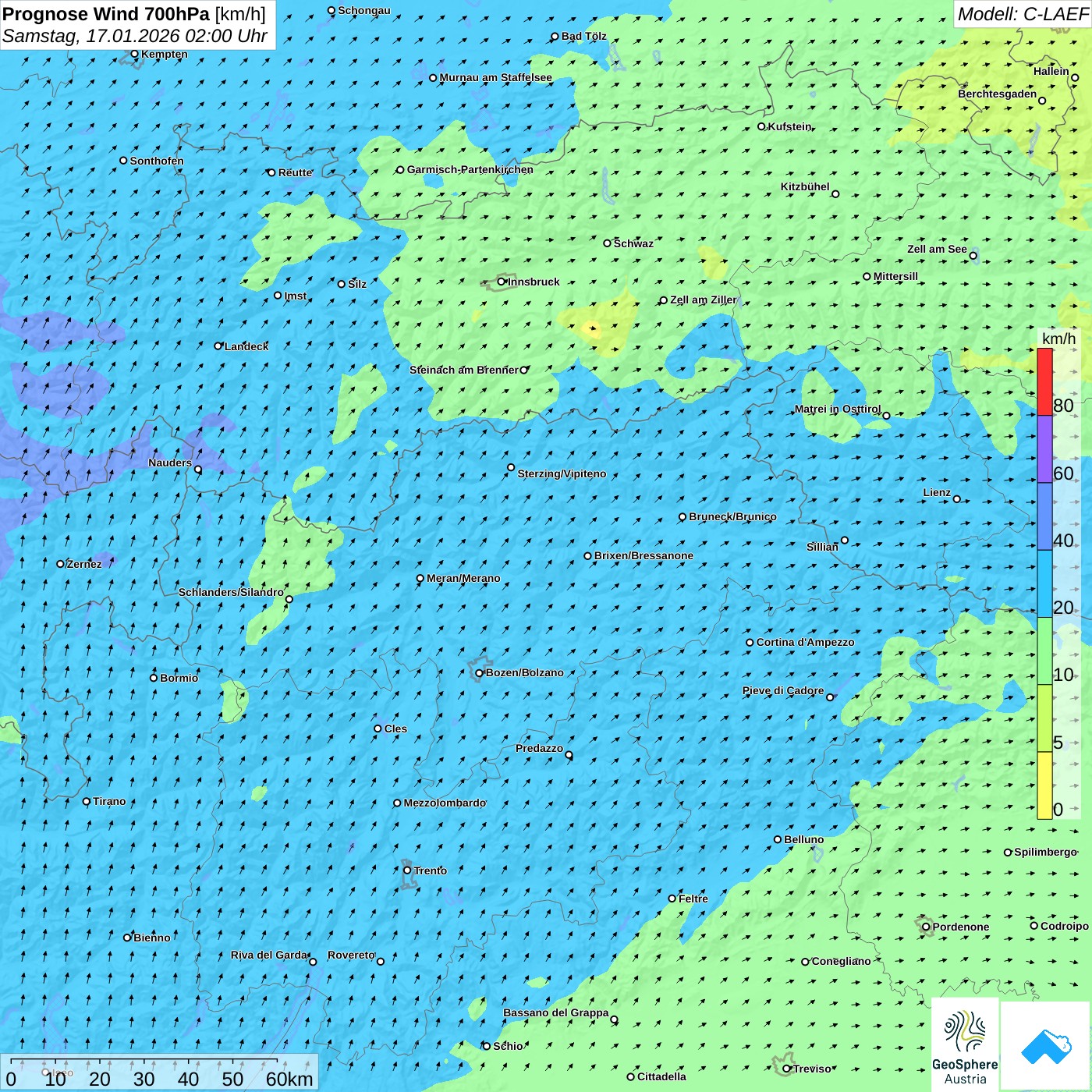Select the Lienz location marker
Screen dimensions: 1092x1092
957,499
